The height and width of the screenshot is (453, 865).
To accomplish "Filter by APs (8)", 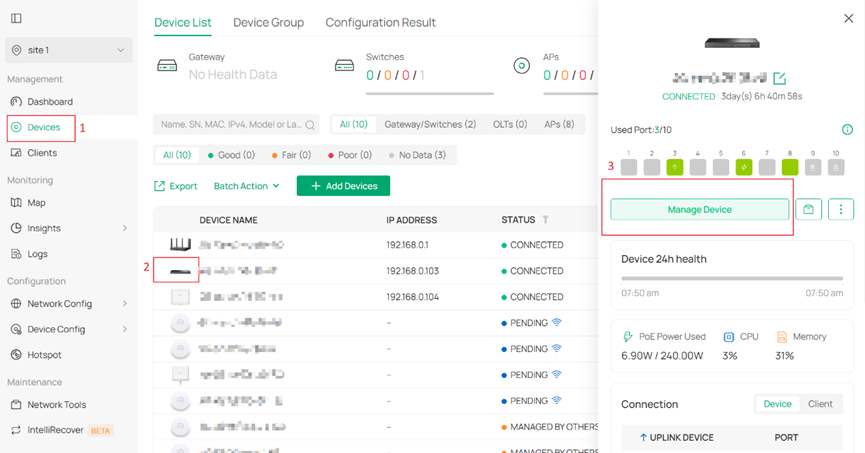I will click(x=559, y=125).
